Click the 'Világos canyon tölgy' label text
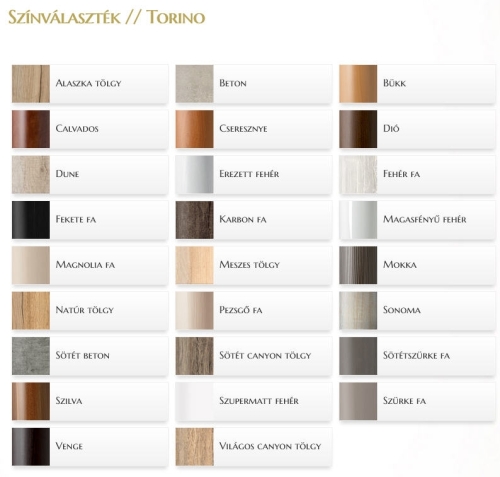The image size is (500, 477). click(270, 446)
